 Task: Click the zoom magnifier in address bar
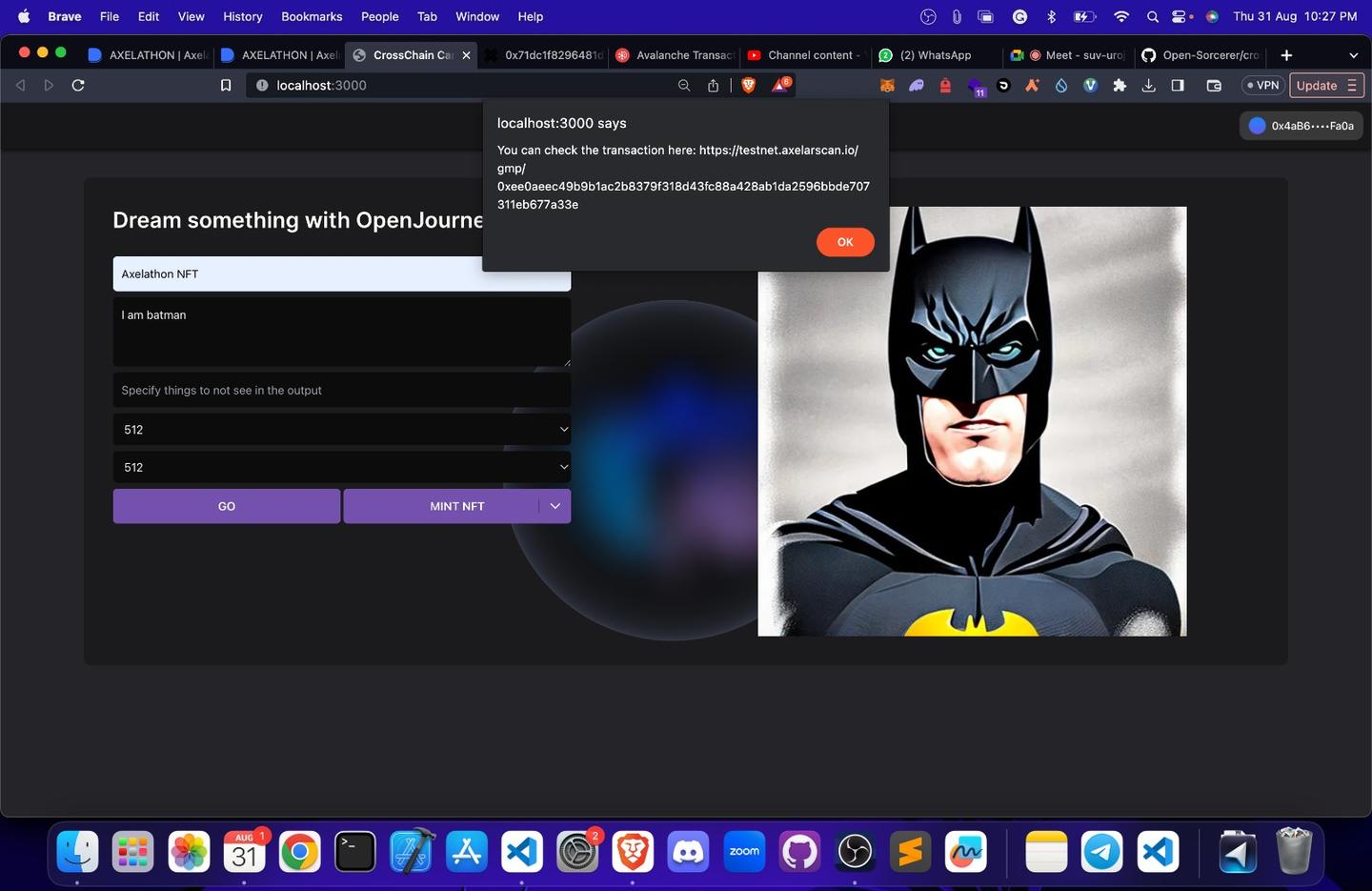(684, 85)
